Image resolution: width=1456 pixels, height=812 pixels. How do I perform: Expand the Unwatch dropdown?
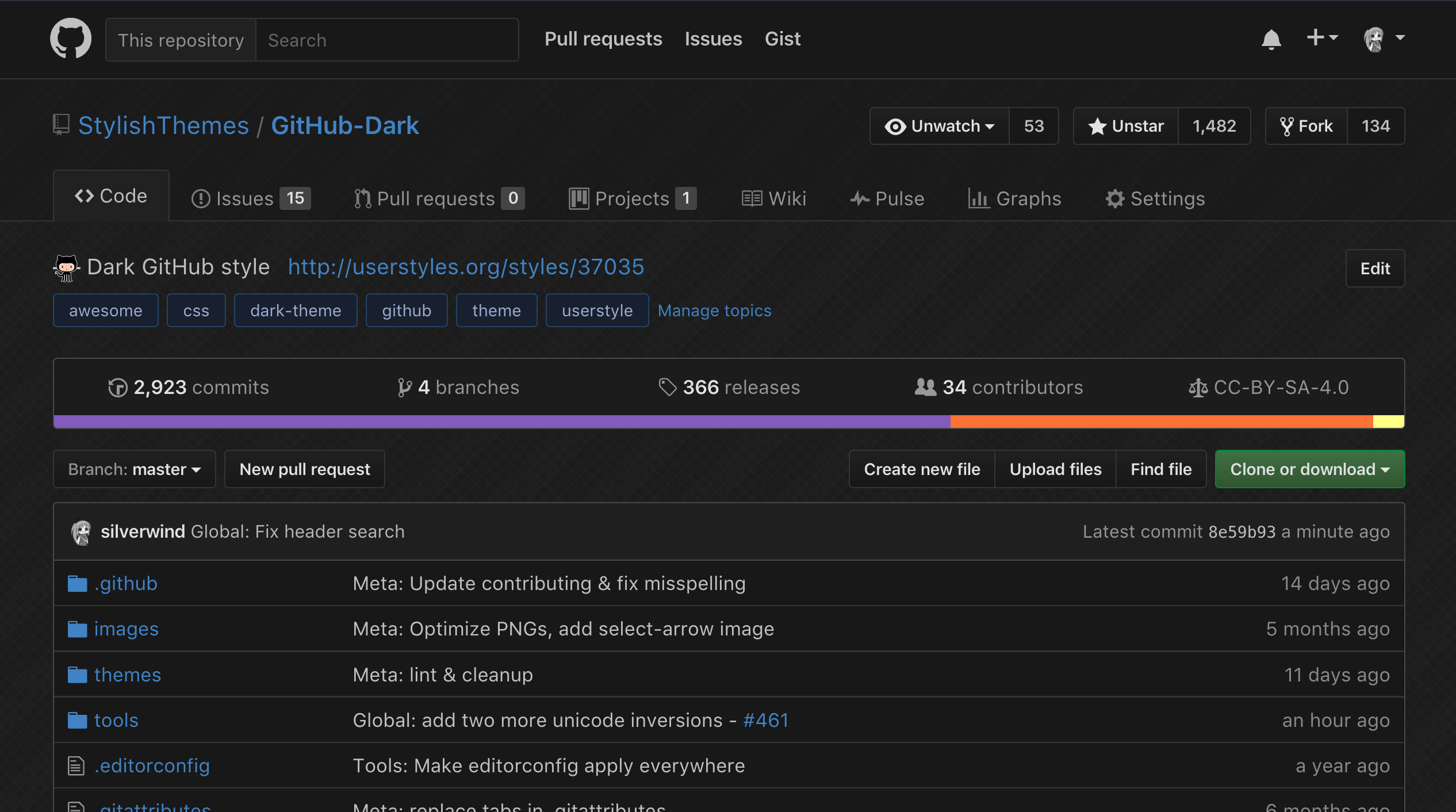(940, 126)
